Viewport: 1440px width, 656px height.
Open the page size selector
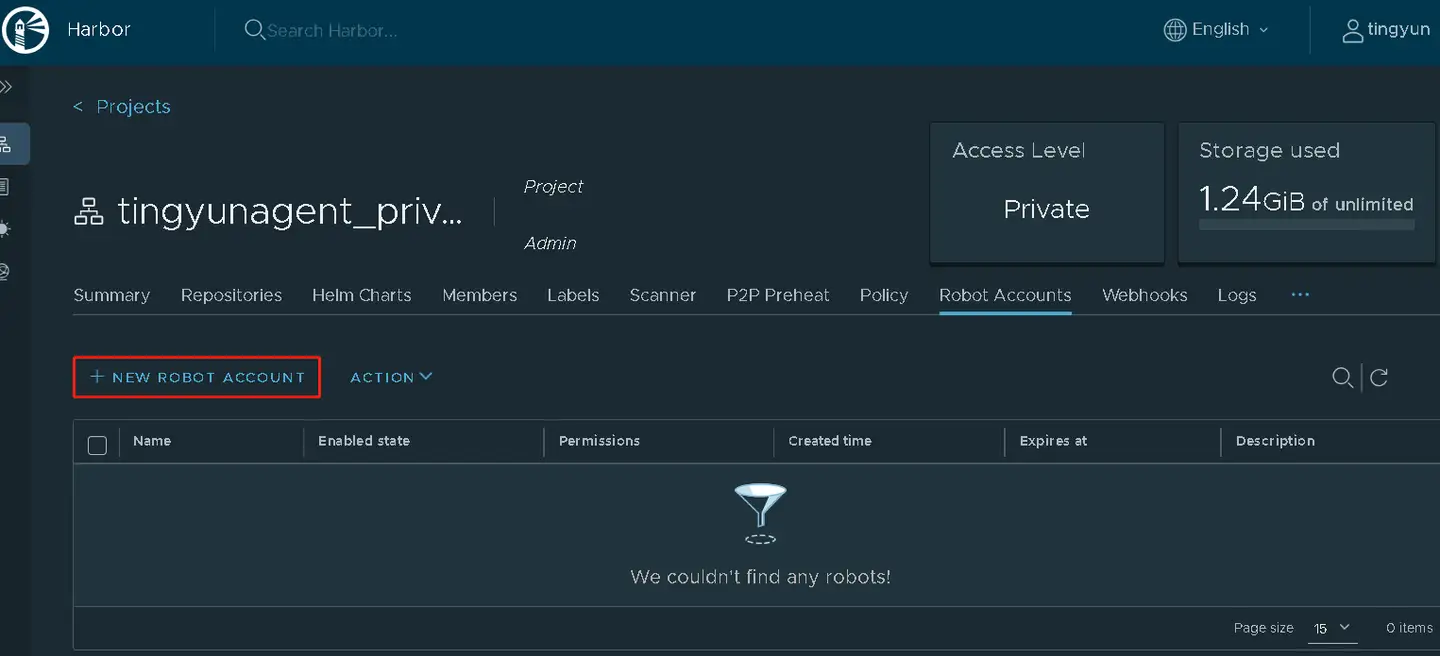click(x=1331, y=628)
